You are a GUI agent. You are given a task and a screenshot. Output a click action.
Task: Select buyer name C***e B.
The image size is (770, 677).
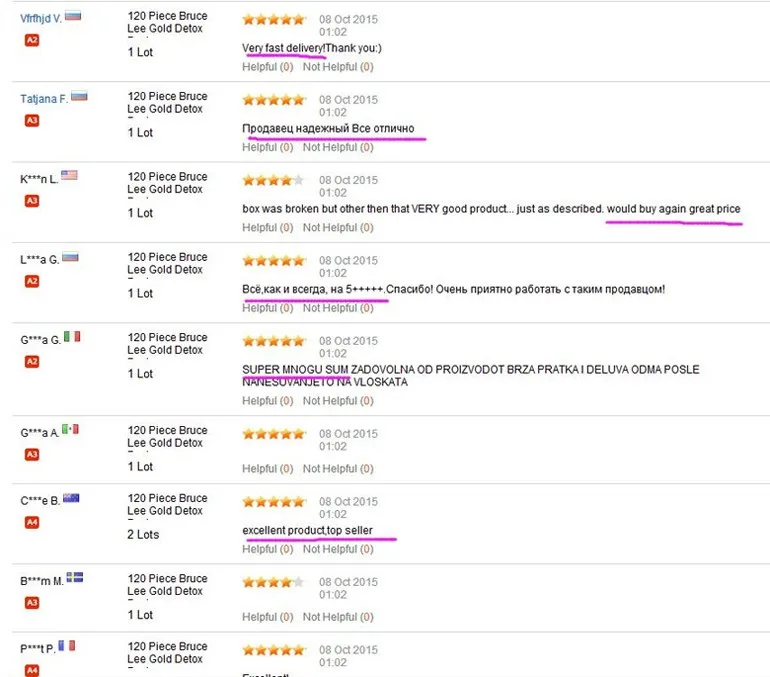[40, 501]
